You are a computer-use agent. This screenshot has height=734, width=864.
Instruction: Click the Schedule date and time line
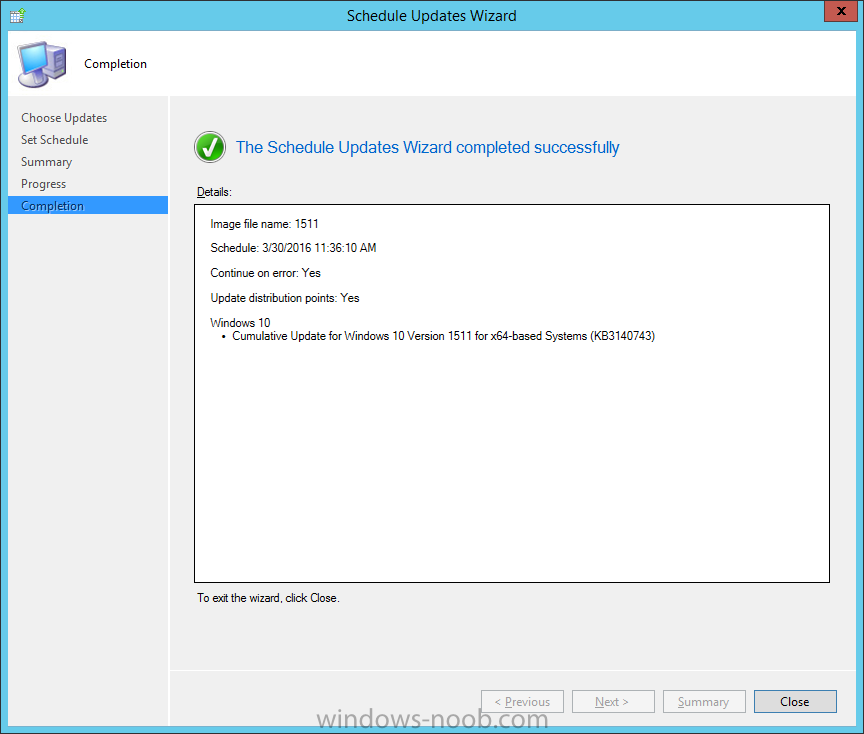(293, 248)
